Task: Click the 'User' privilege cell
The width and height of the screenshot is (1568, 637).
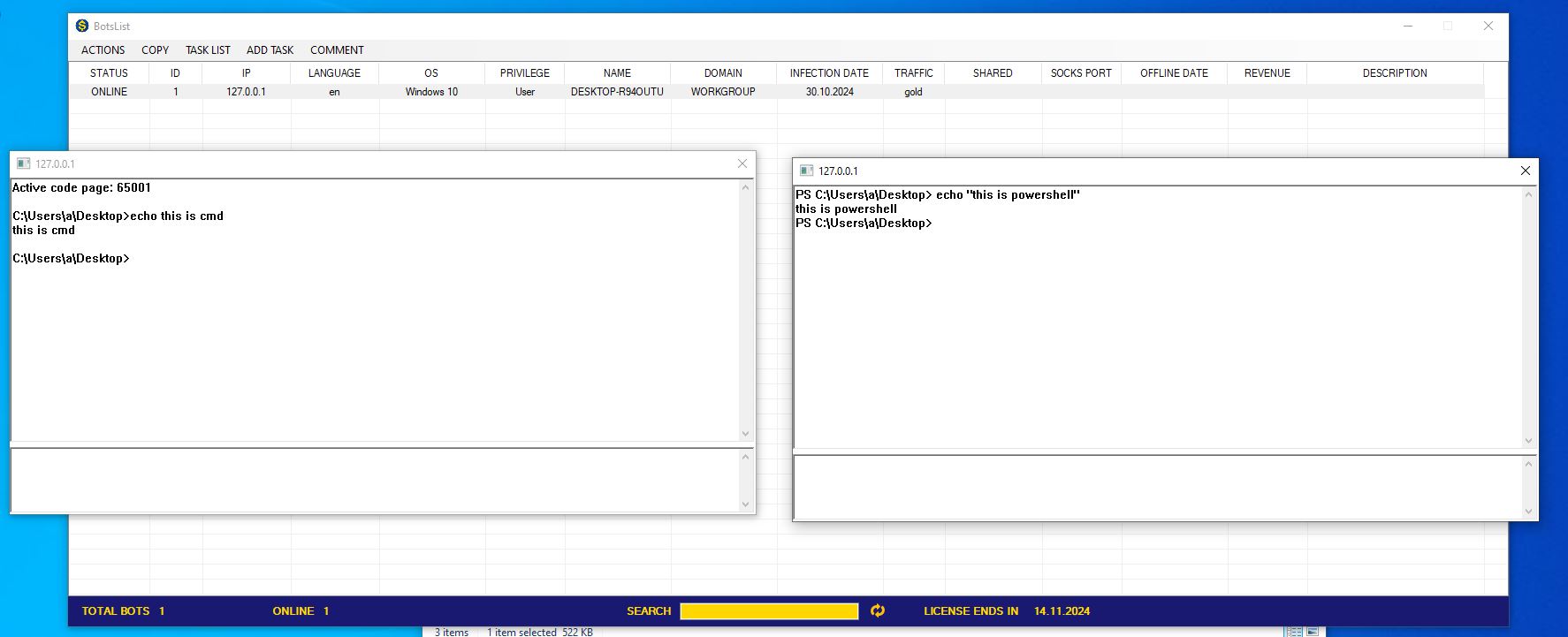Action: (524, 92)
